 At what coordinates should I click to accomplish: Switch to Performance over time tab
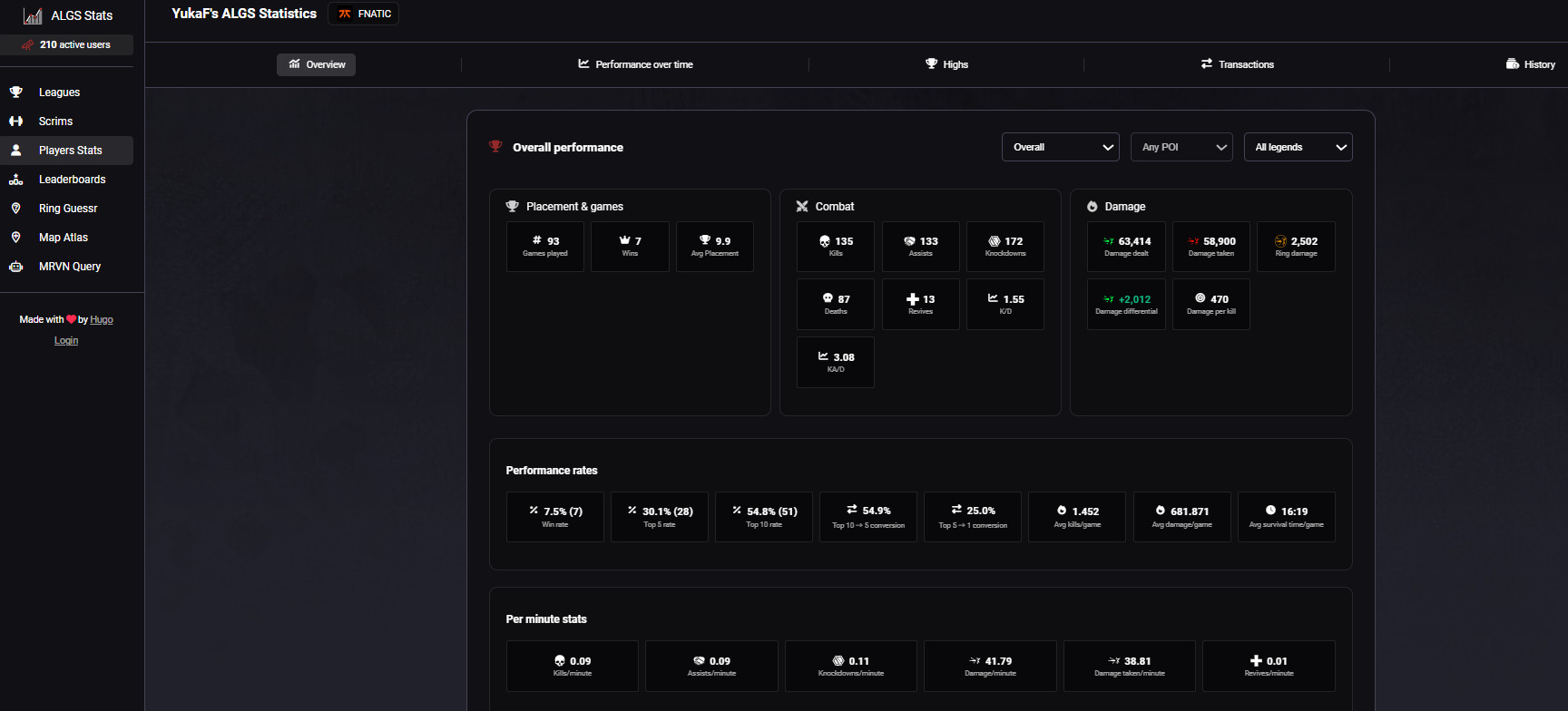(635, 64)
